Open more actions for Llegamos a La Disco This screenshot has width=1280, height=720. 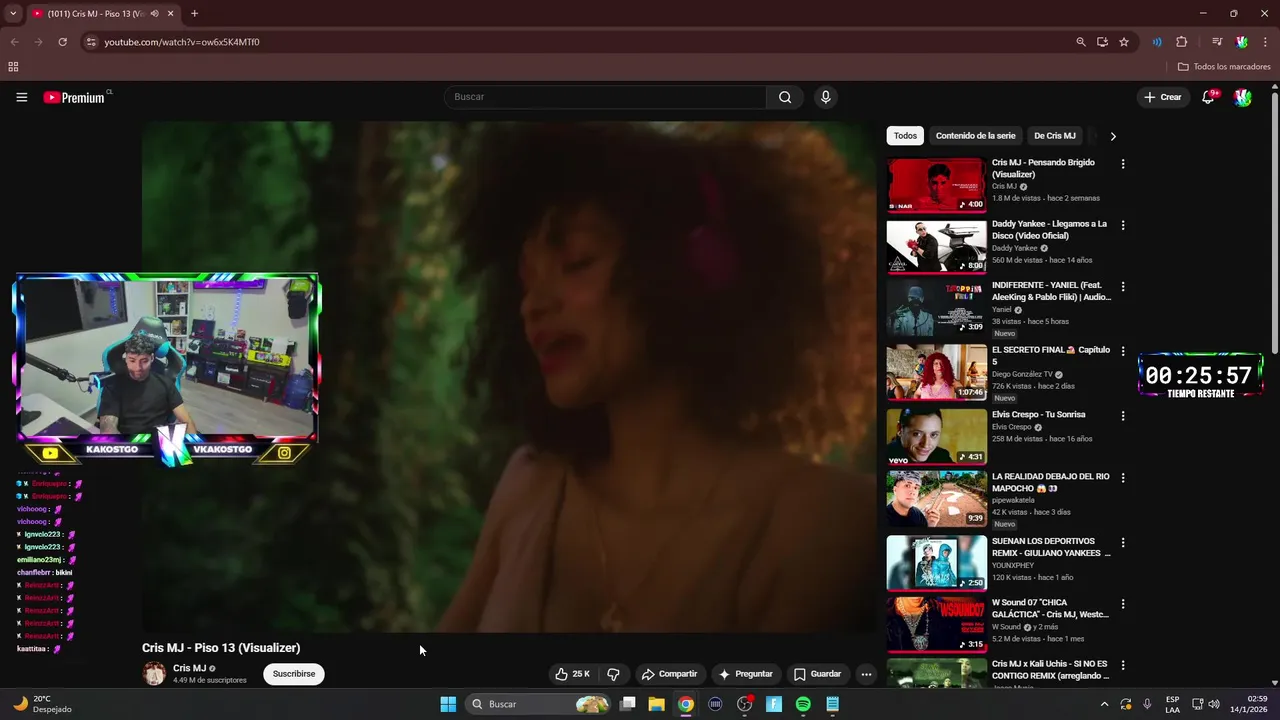(1122, 225)
